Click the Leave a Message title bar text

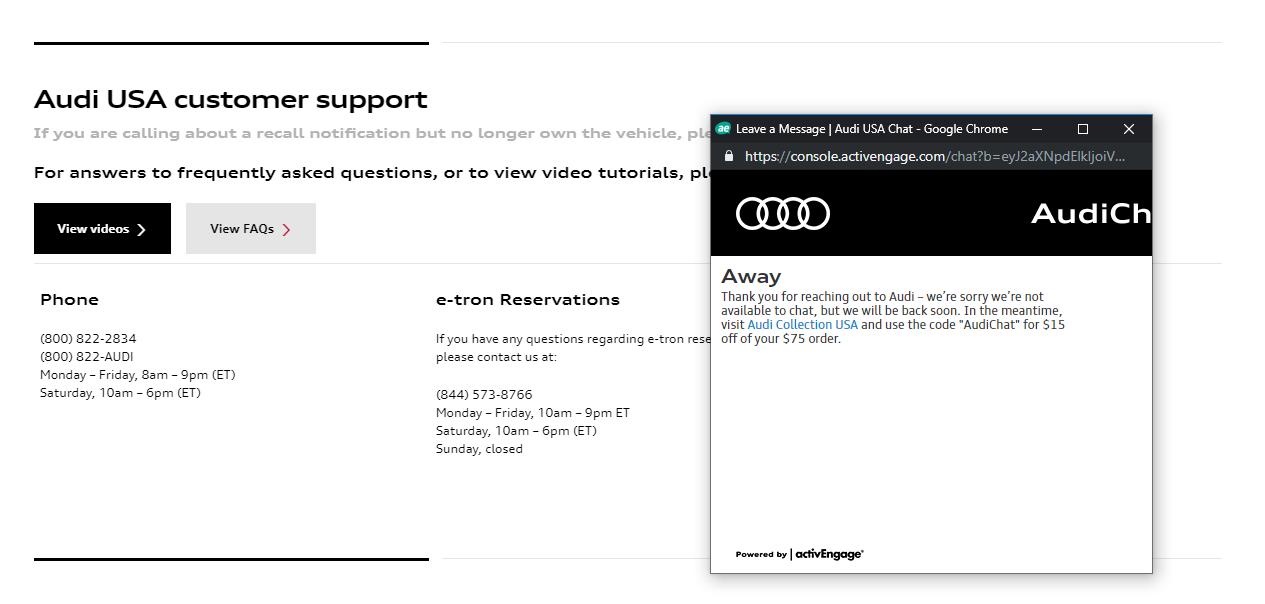pos(871,128)
